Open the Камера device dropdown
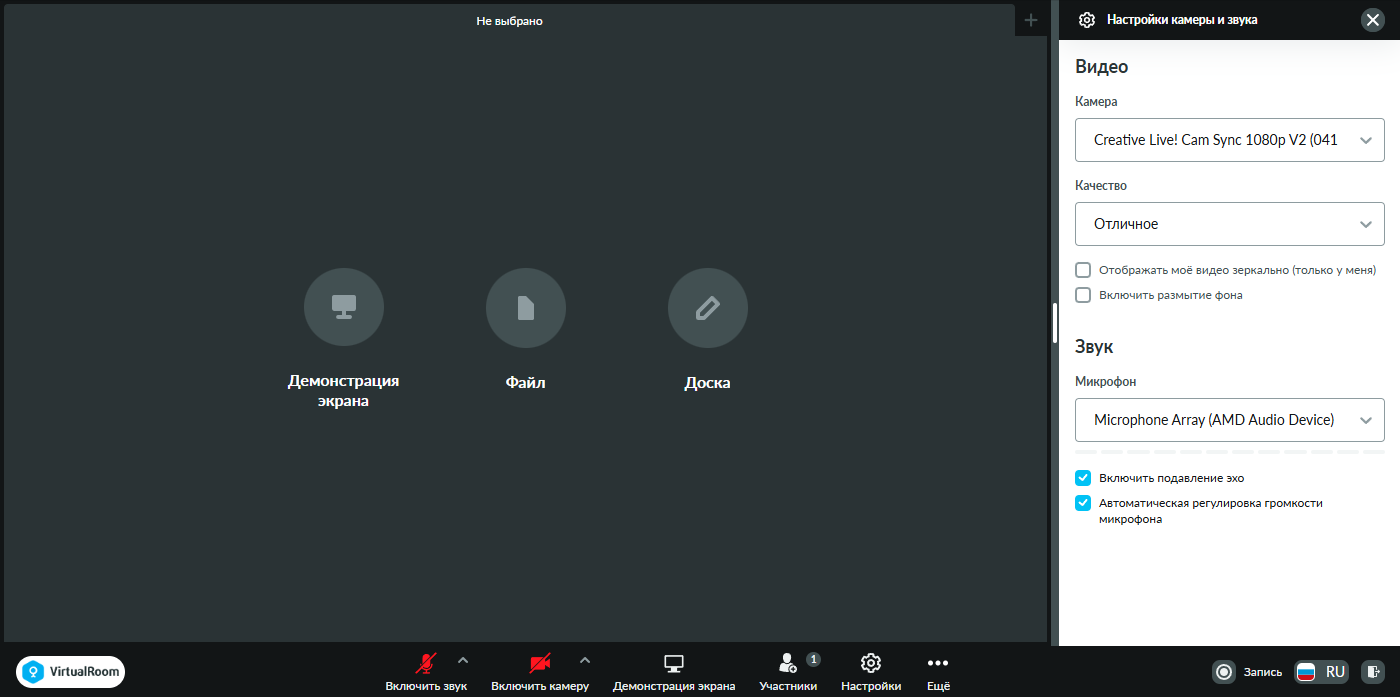Screen dimensions: 1400x697 (x=1230, y=140)
